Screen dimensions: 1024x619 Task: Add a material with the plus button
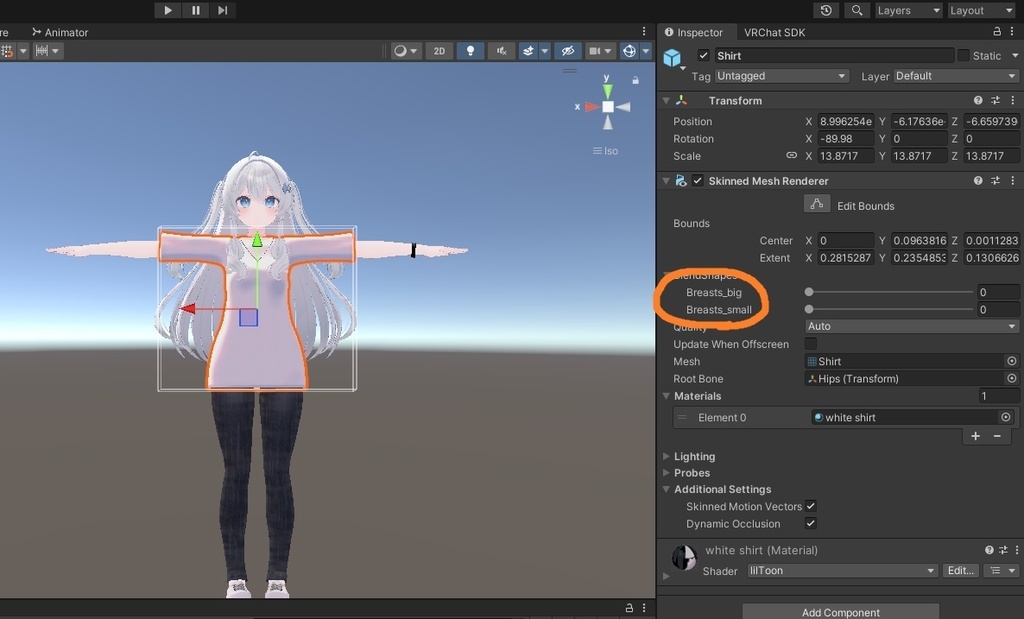click(975, 436)
